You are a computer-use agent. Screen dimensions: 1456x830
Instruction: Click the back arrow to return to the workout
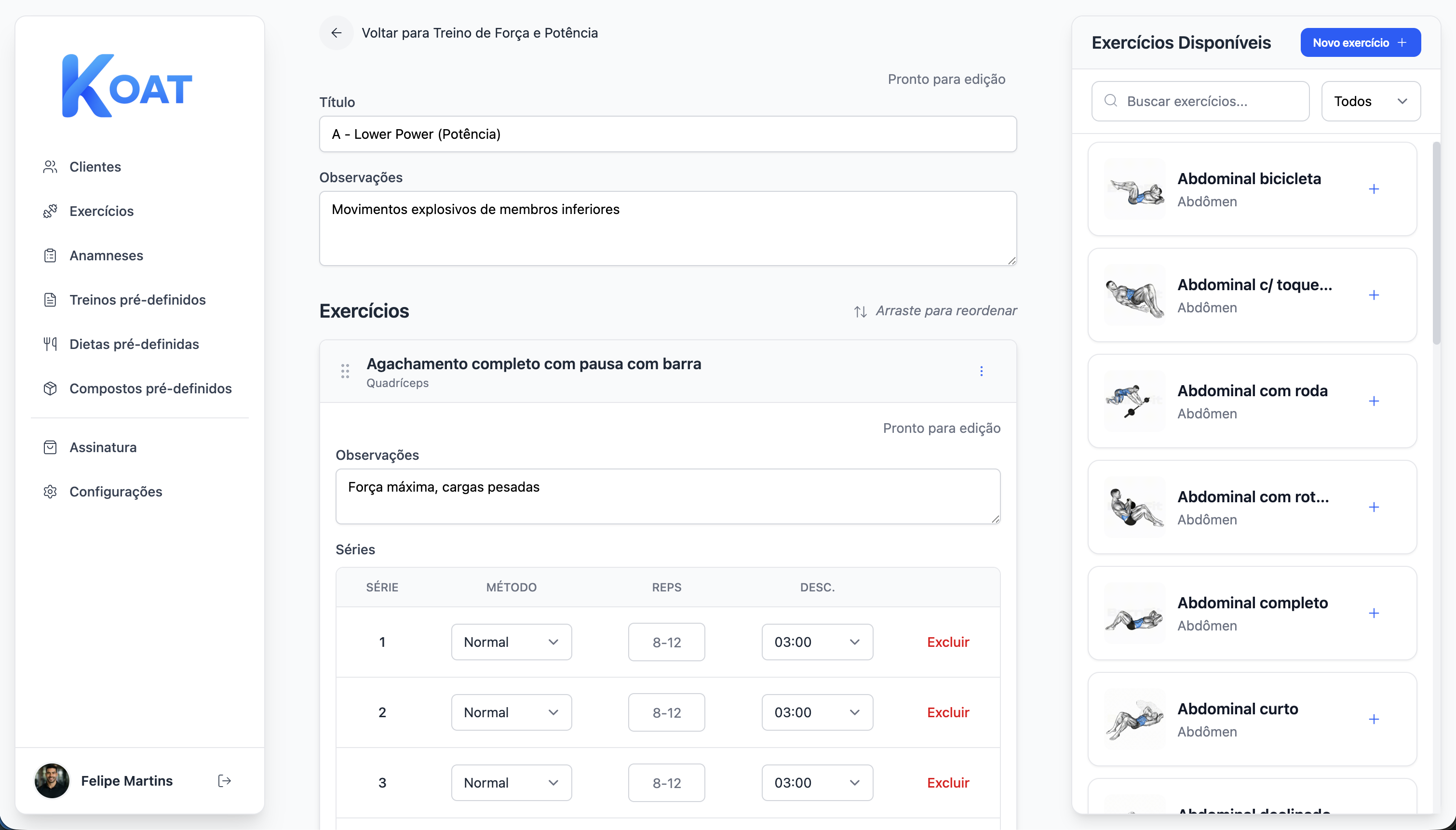coord(337,33)
